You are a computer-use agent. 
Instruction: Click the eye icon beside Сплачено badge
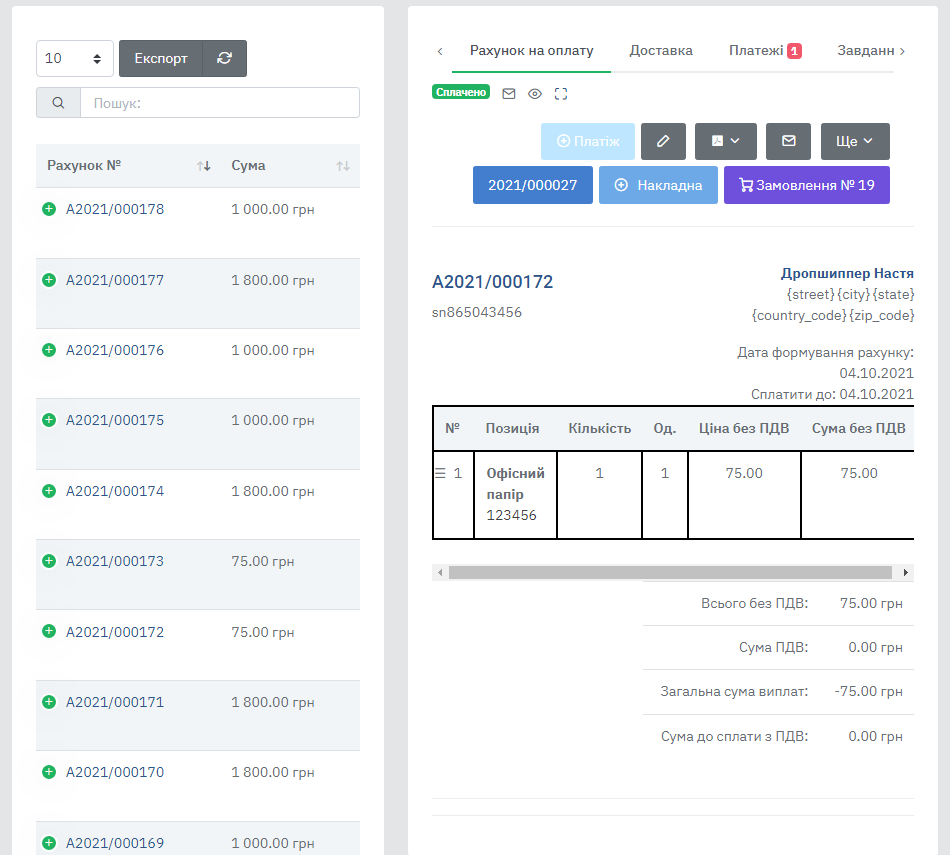535,94
